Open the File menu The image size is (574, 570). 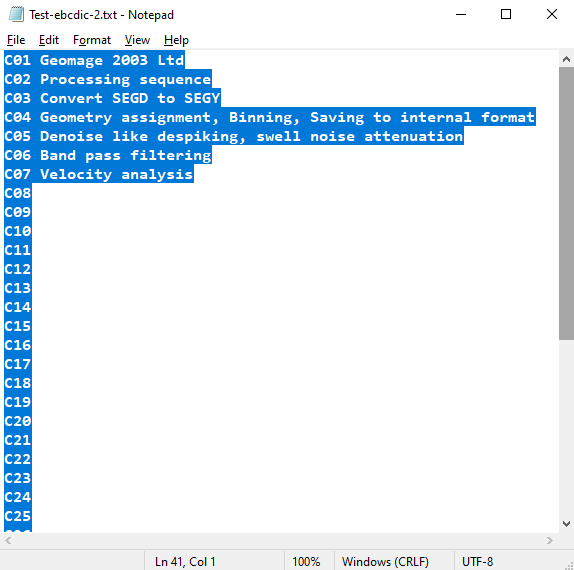click(16, 40)
